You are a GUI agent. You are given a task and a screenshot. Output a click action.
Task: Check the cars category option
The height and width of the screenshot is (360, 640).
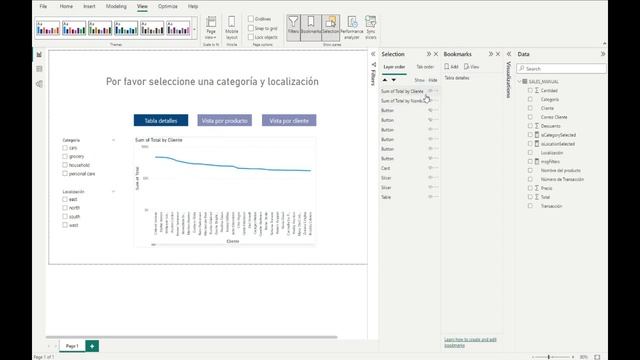pyautogui.click(x=65, y=148)
